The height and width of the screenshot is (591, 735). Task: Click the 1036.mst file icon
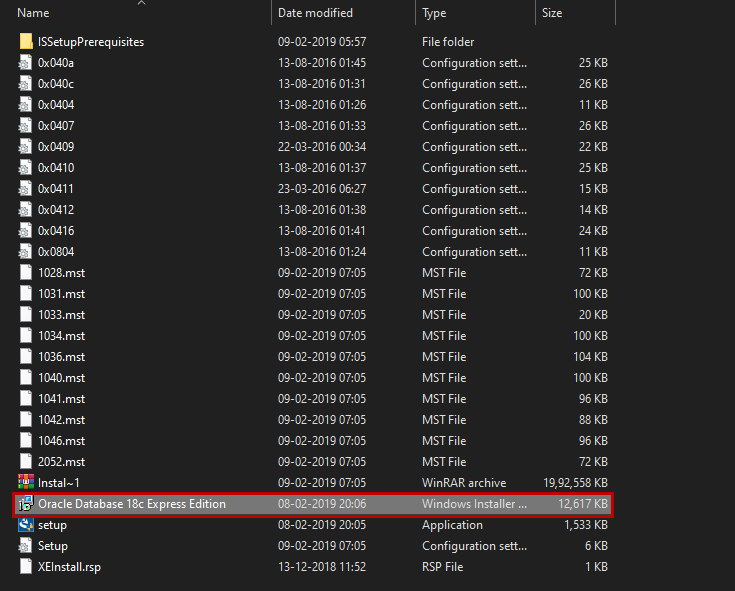coord(26,357)
